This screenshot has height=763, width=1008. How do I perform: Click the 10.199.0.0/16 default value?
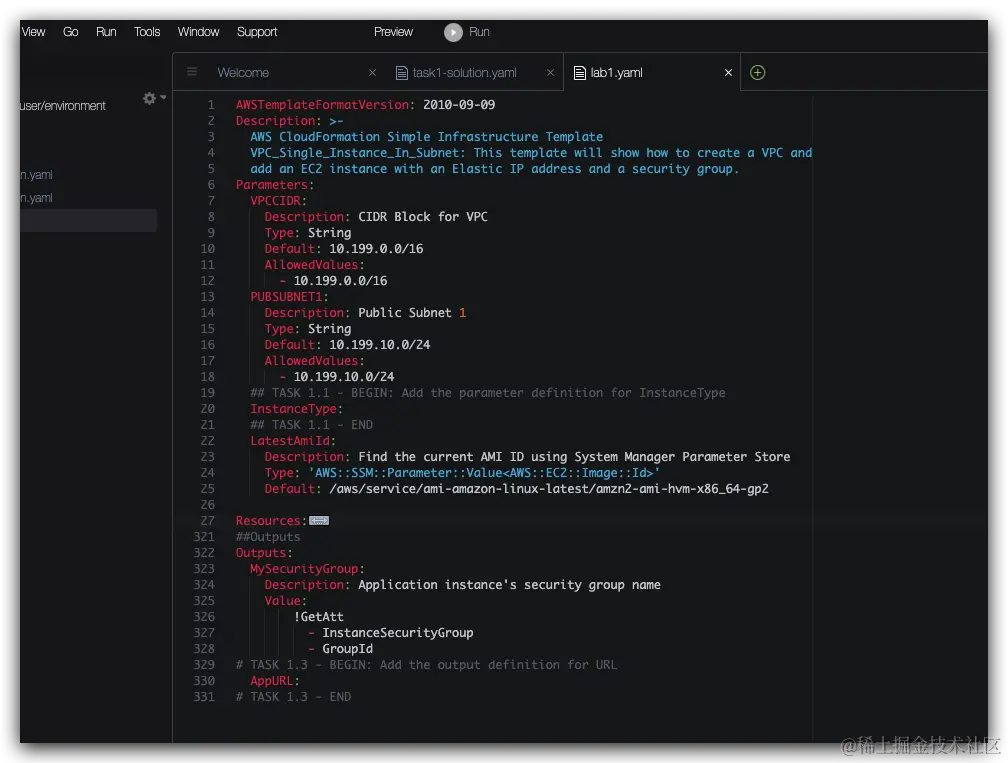click(376, 249)
